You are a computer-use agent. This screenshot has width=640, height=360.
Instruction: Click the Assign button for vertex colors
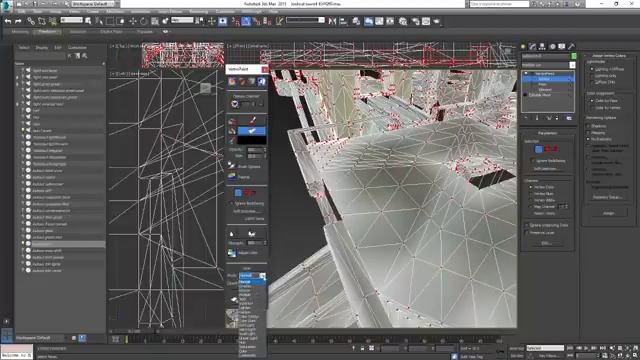point(609,213)
